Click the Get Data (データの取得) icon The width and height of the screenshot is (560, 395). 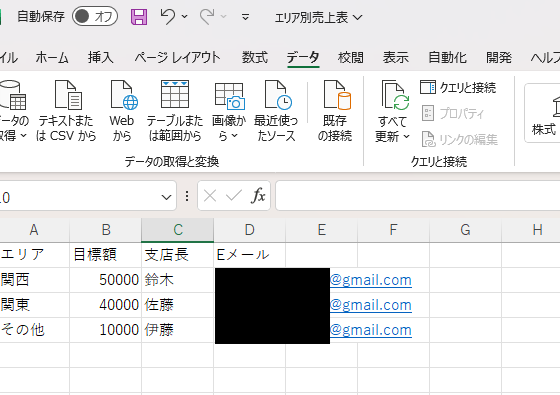point(13,95)
